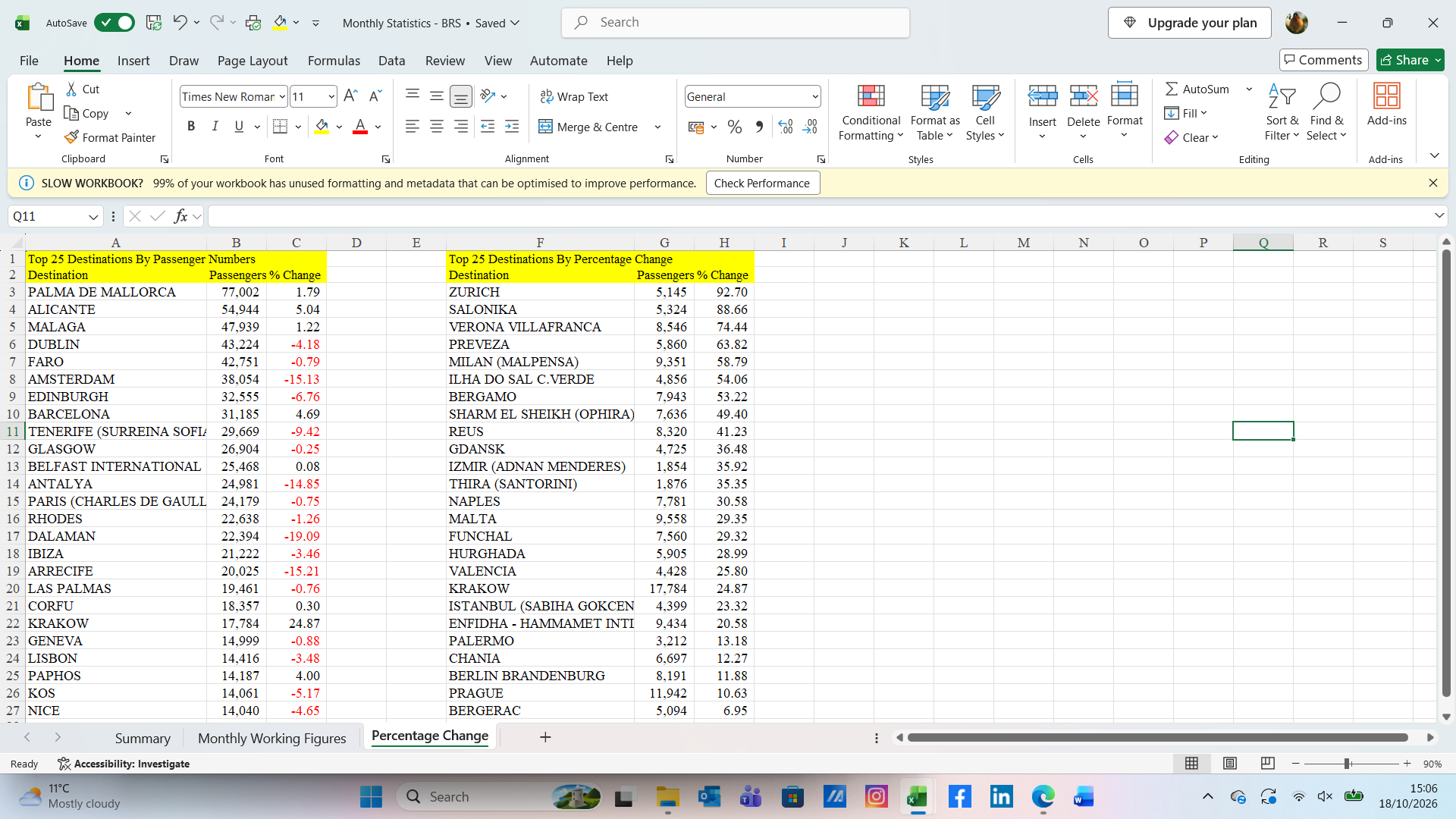Switch to Page Break Preview view
This screenshot has width=1456, height=819.
[x=1267, y=764]
